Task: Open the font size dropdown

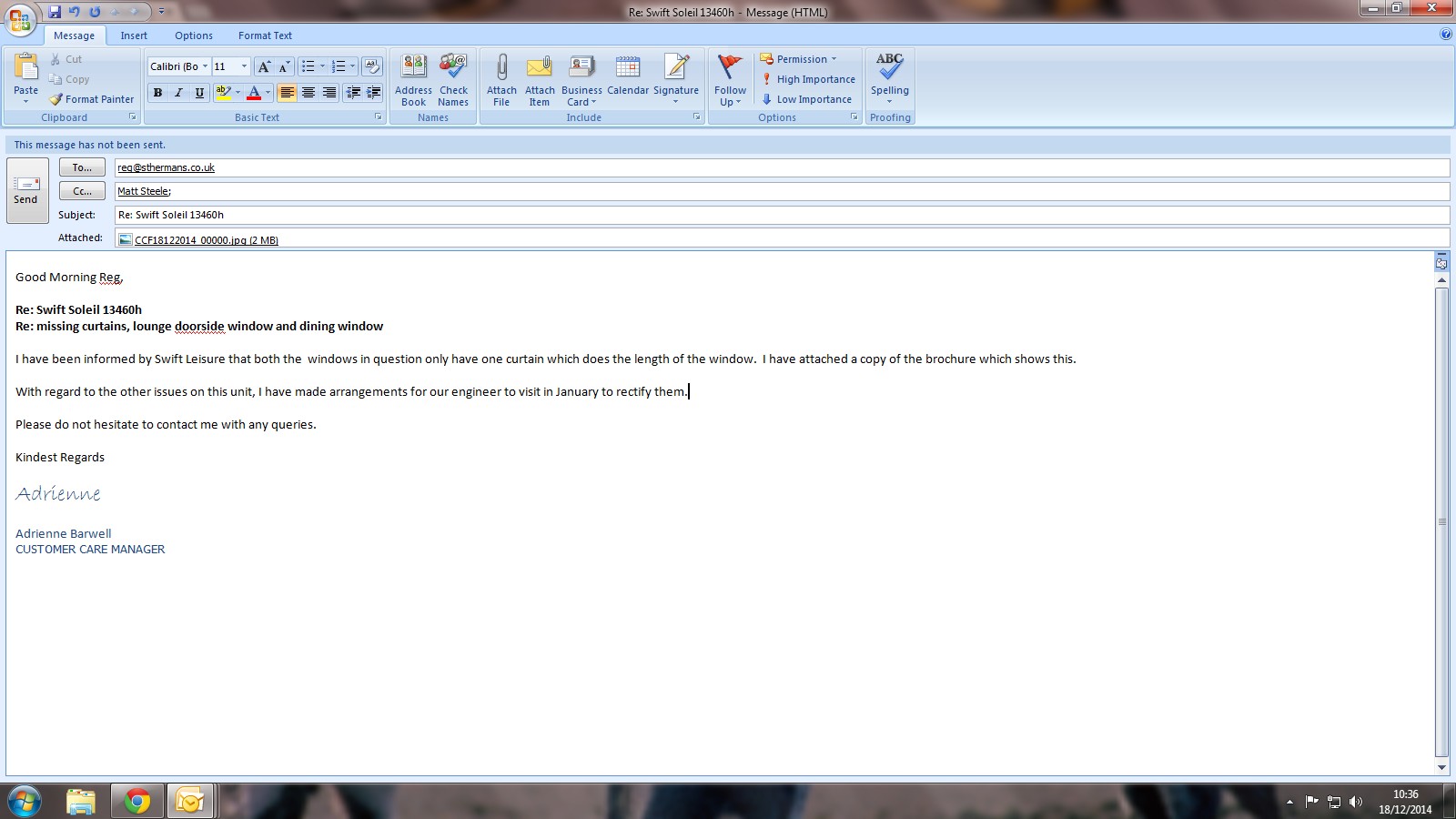Action: (x=244, y=66)
